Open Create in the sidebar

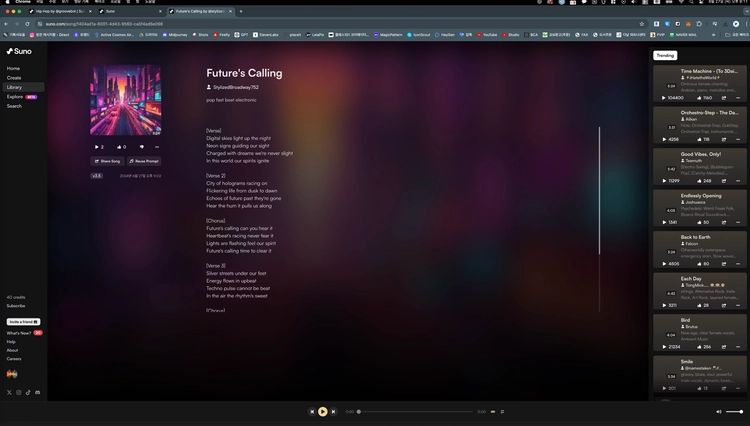14,77
